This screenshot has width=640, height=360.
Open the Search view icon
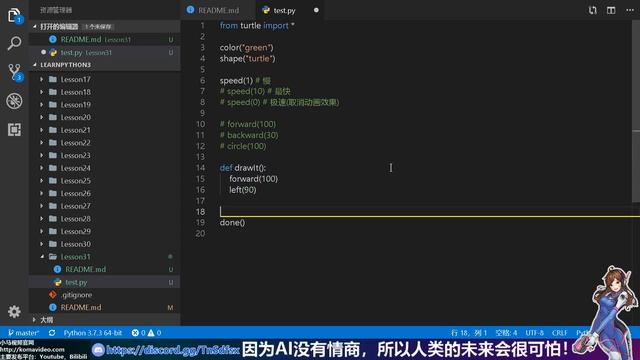(x=14, y=43)
